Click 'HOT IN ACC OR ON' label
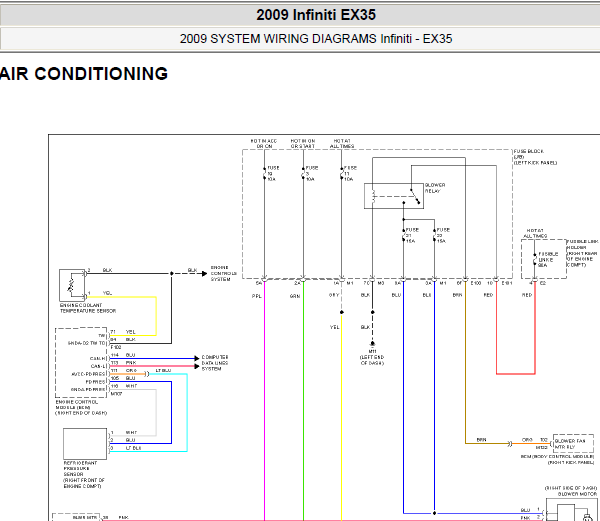This screenshot has height=521, width=600. point(264,143)
